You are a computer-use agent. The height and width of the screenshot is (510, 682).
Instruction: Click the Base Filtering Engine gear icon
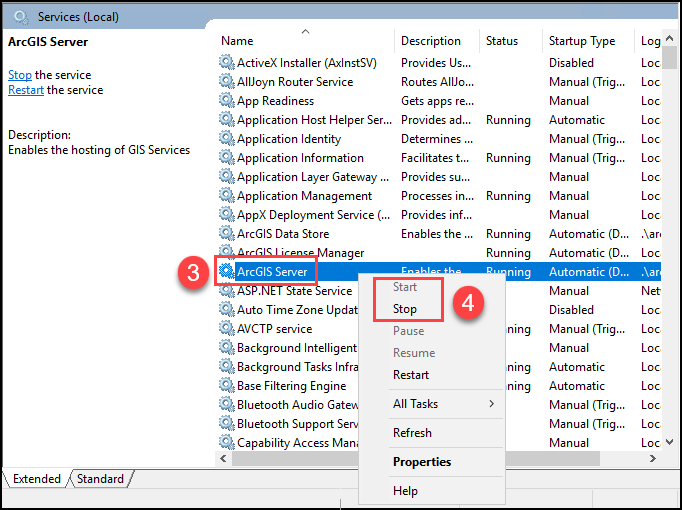coord(226,385)
